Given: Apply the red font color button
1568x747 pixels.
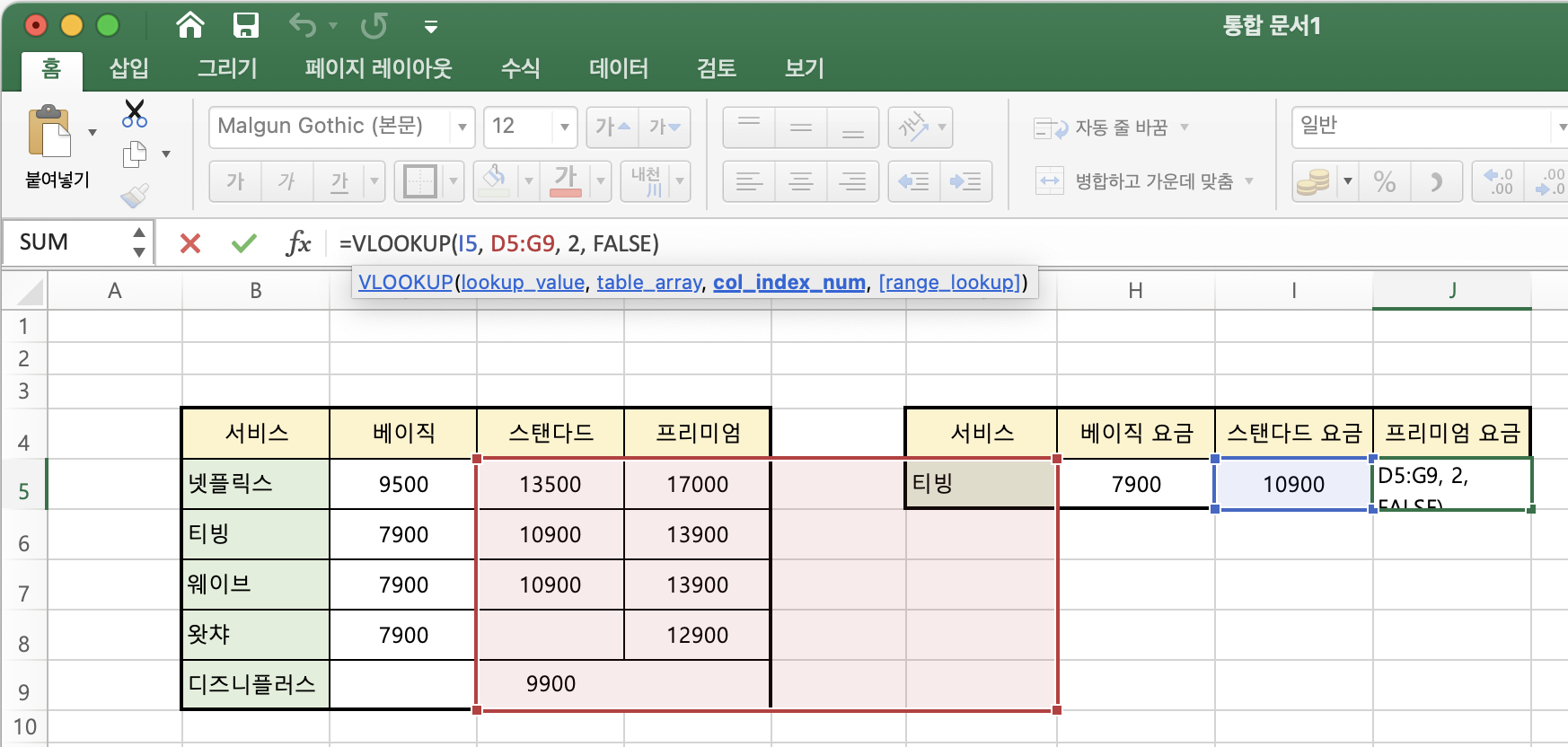Looking at the screenshot, I should 566,181.
